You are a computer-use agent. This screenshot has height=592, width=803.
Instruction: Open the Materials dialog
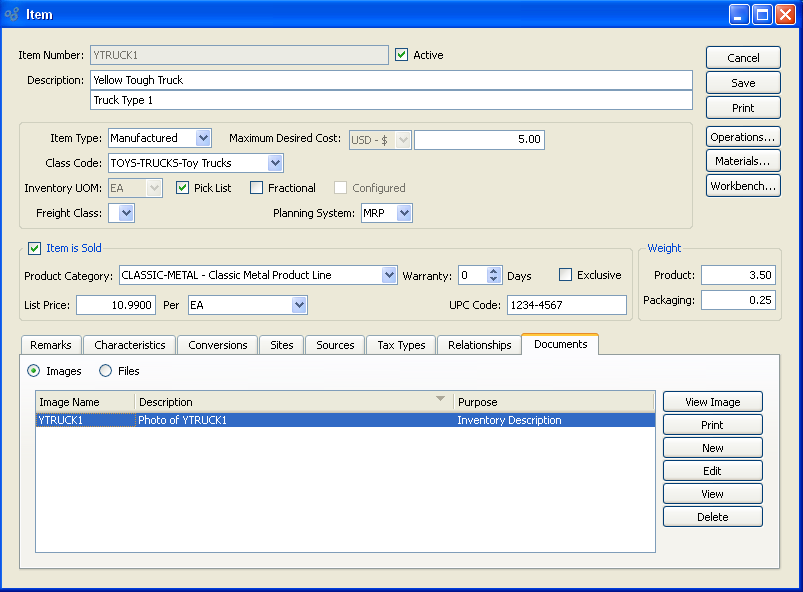click(743, 161)
